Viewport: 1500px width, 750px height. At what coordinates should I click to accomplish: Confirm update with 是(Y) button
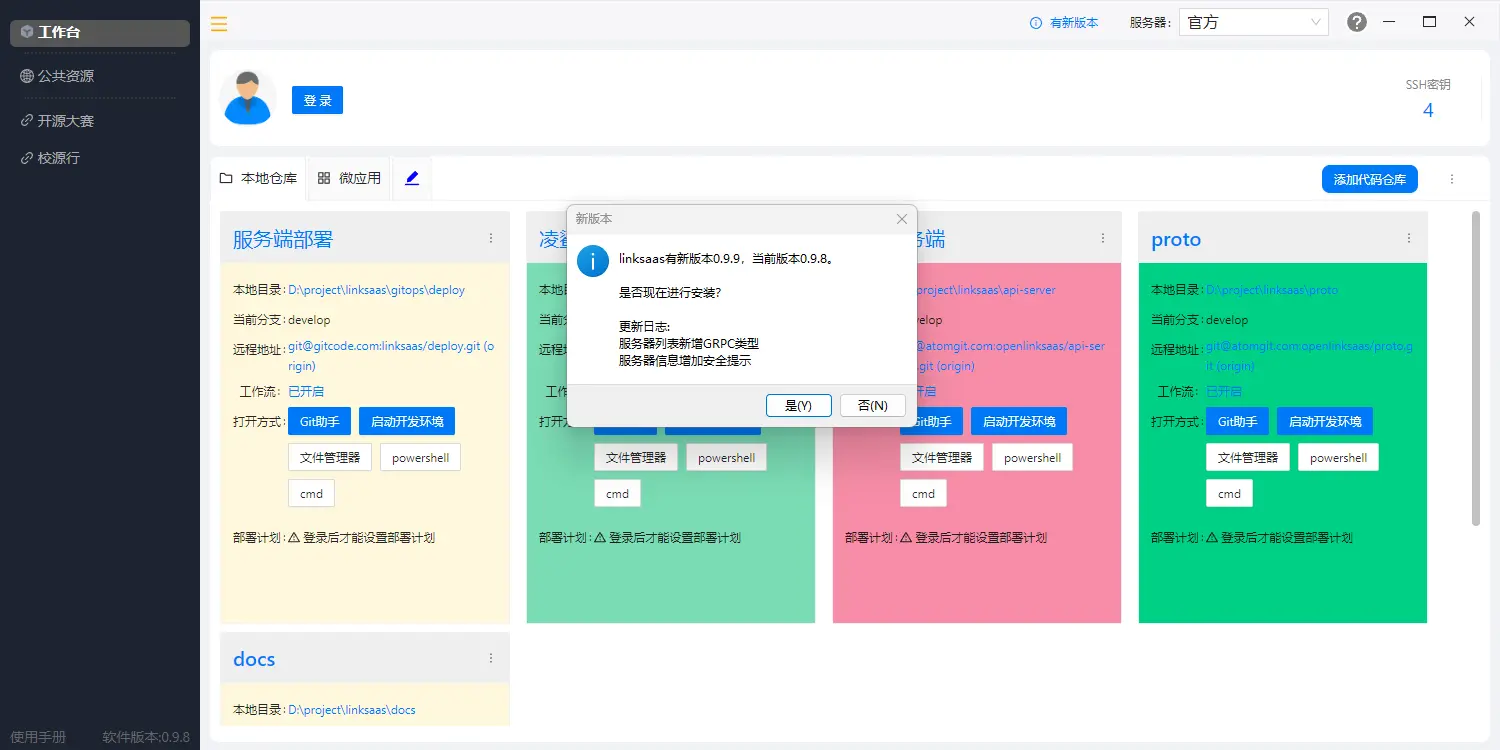798,405
